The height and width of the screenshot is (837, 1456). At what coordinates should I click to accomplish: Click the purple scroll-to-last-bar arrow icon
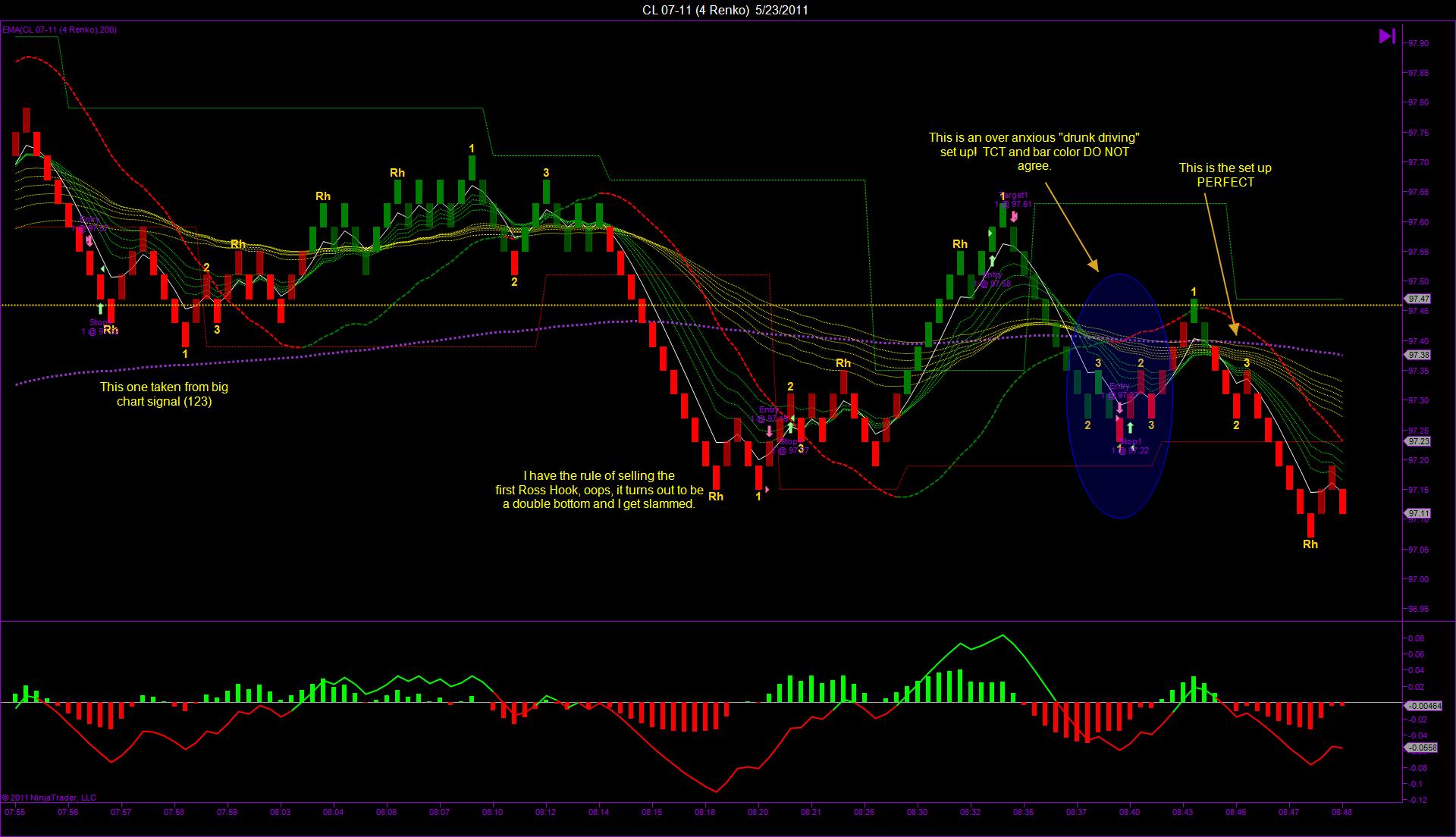click(x=1387, y=36)
